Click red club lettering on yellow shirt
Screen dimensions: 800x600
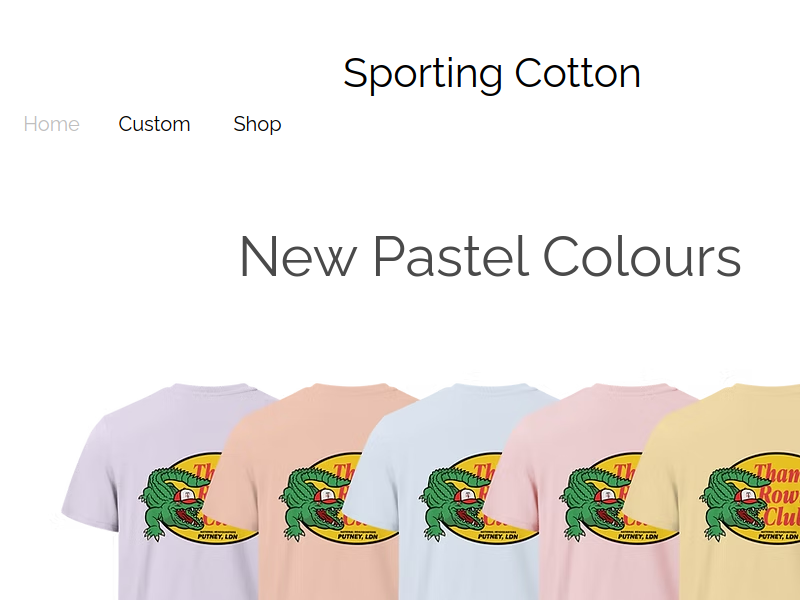(x=778, y=495)
